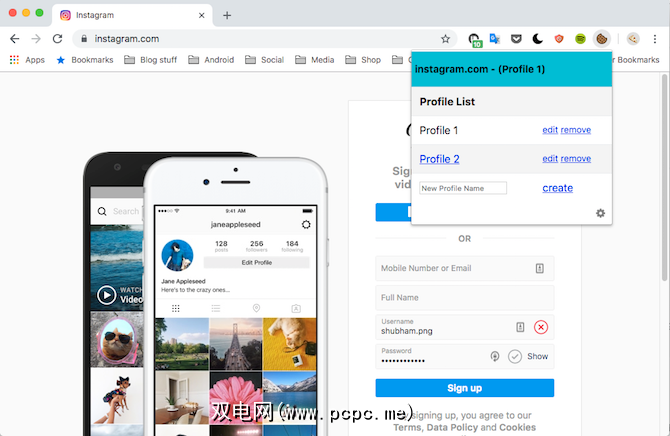Open the Blog stuff bookmarks folder
The image size is (670, 436).
[150, 60]
